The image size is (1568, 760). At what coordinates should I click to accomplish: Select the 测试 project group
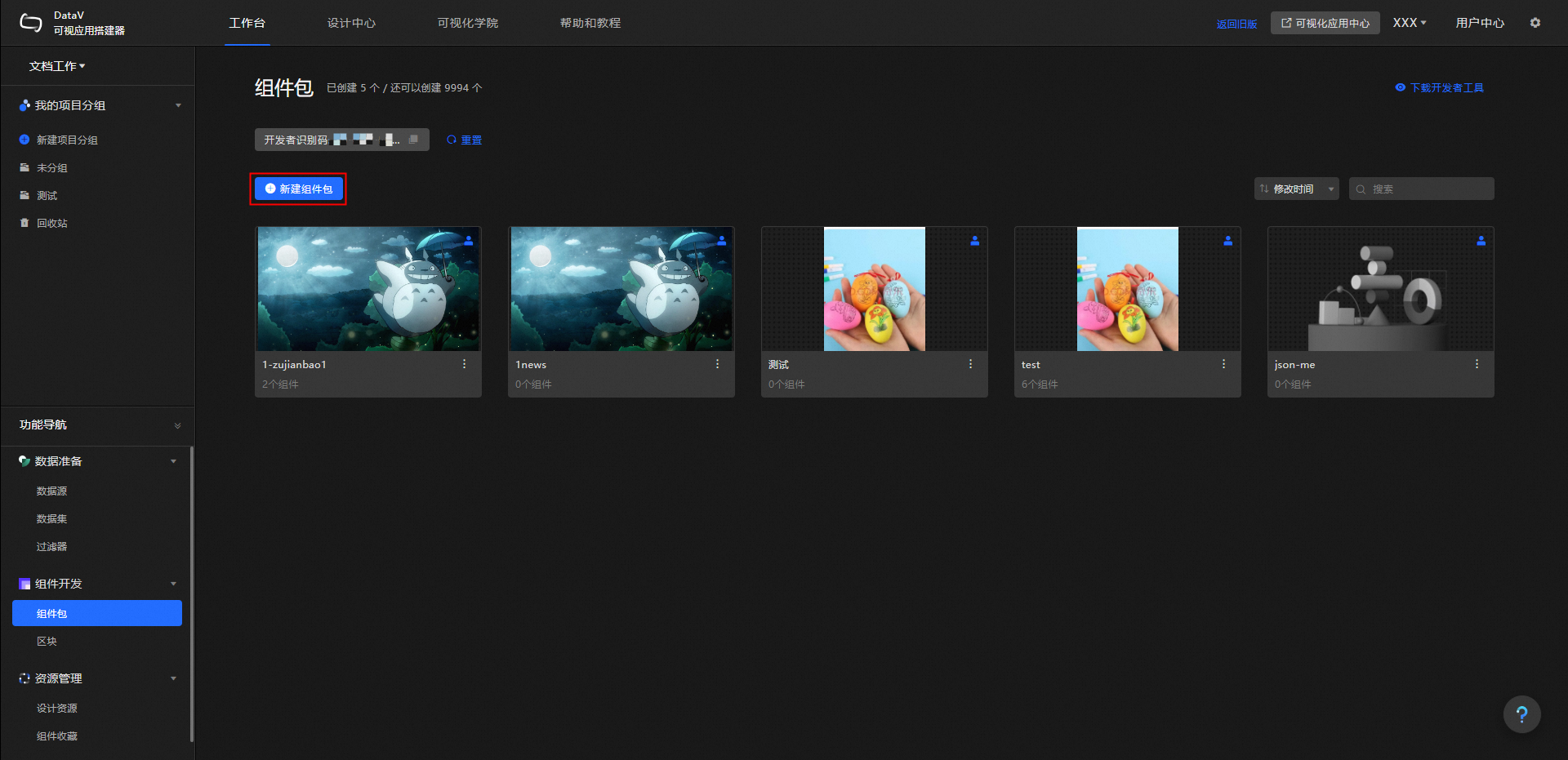(x=47, y=195)
